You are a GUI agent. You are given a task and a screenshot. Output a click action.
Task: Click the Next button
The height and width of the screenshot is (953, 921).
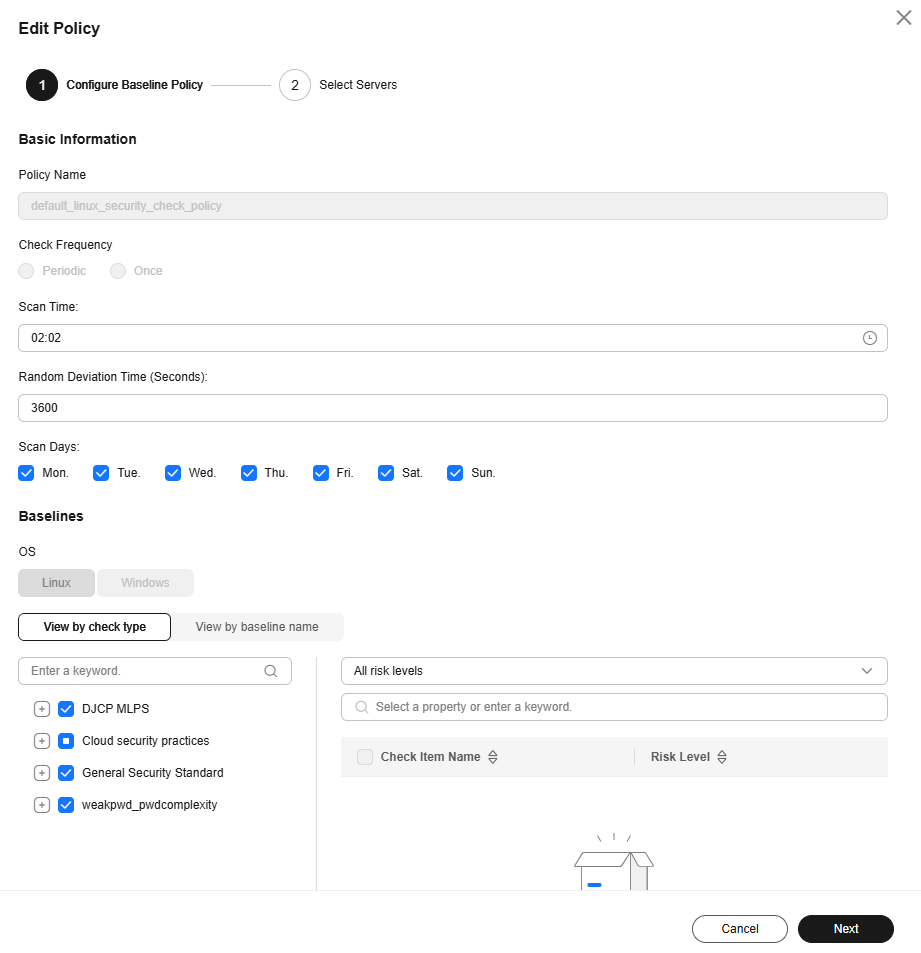(846, 929)
